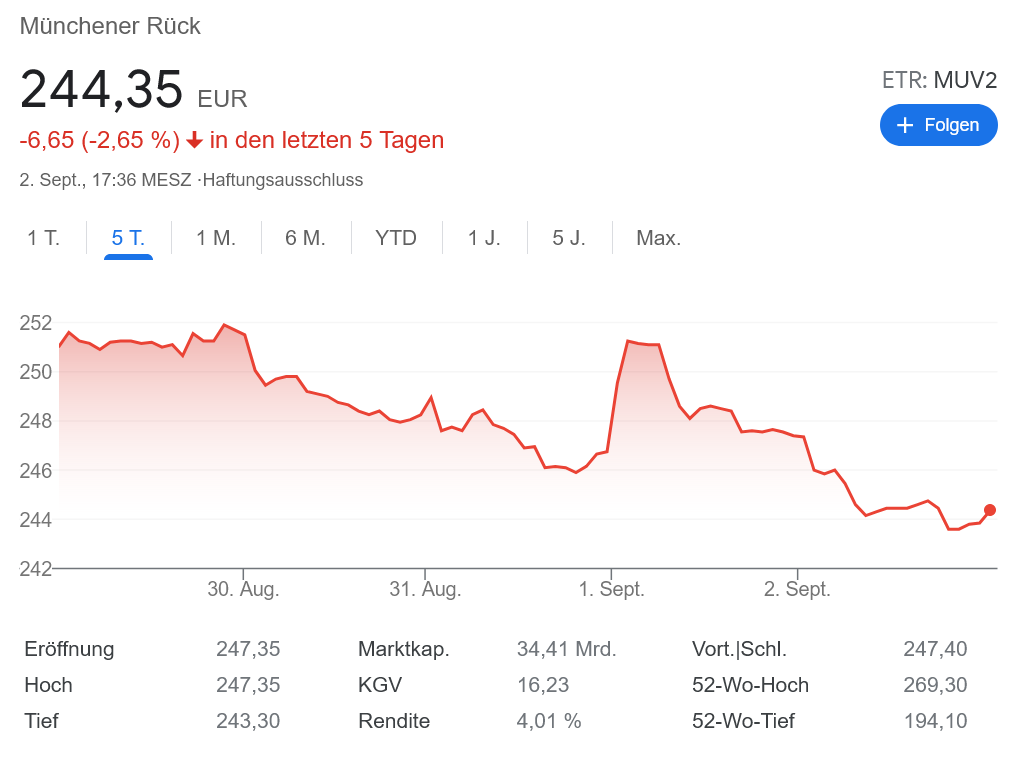Switch to the 1 M. range

(x=216, y=238)
